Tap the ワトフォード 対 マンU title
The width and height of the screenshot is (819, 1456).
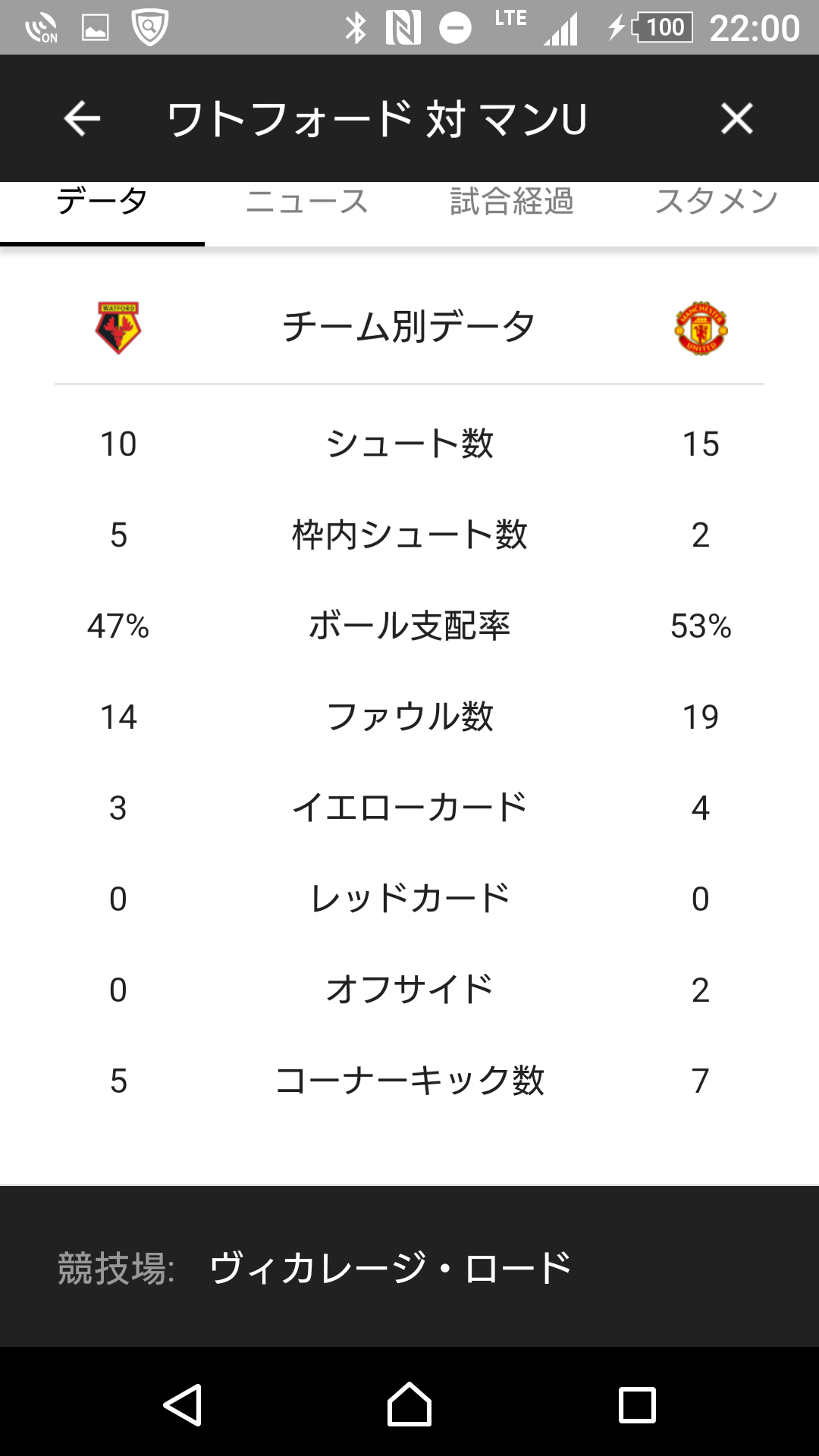click(x=378, y=119)
